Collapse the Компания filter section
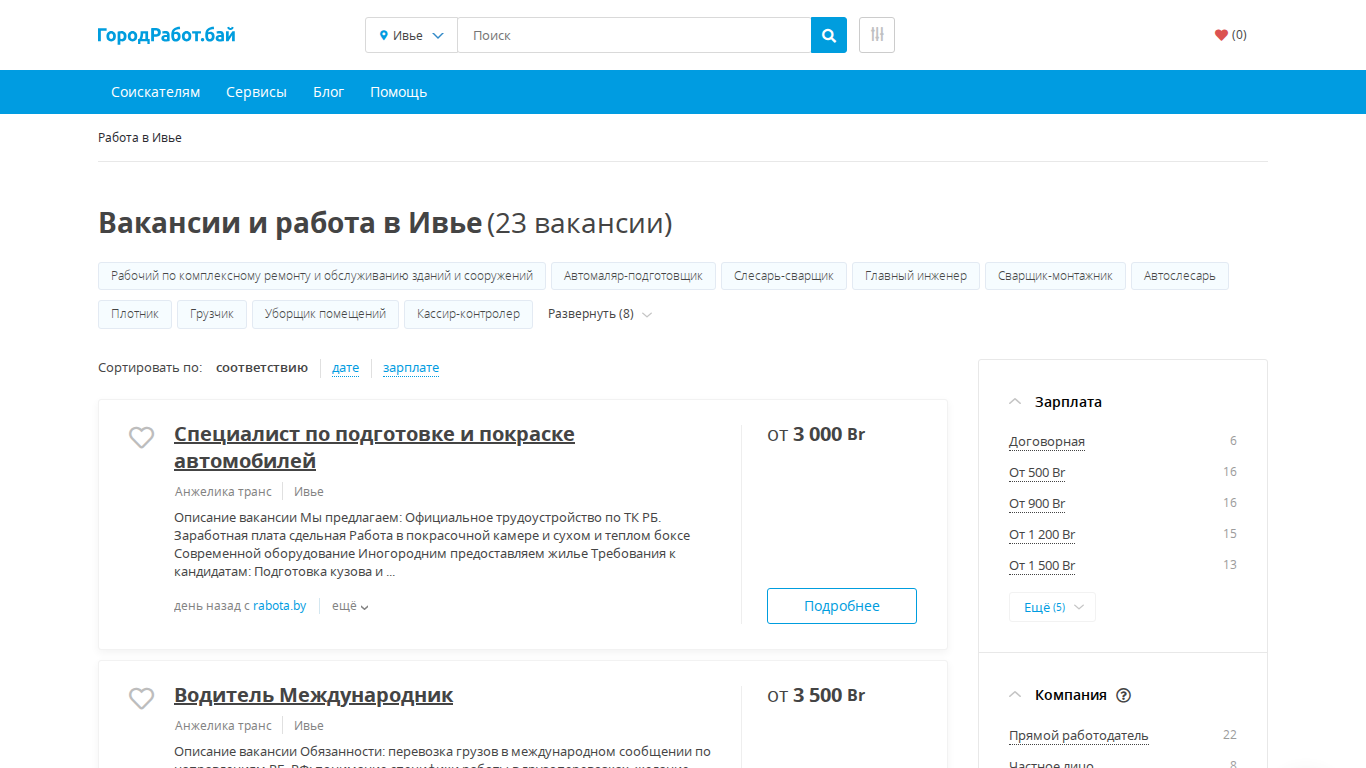1366x768 pixels. 1015,695
